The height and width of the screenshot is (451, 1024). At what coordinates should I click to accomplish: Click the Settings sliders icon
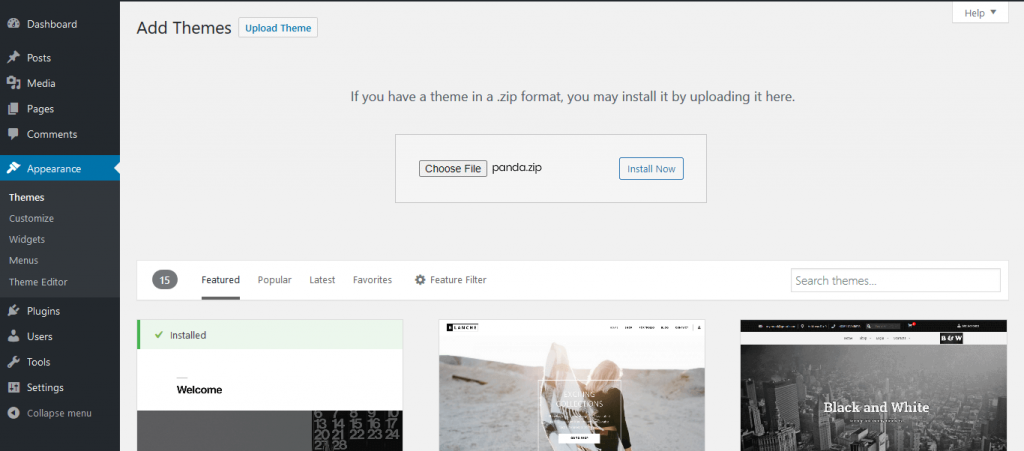click(13, 387)
